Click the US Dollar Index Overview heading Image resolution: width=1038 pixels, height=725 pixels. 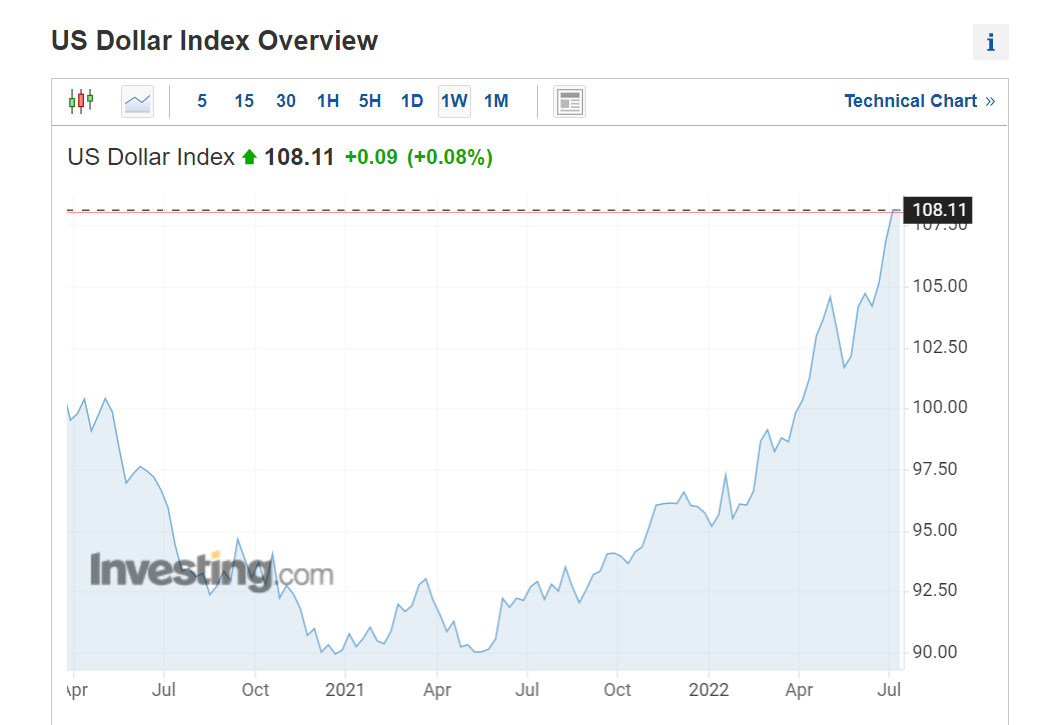[x=214, y=41]
